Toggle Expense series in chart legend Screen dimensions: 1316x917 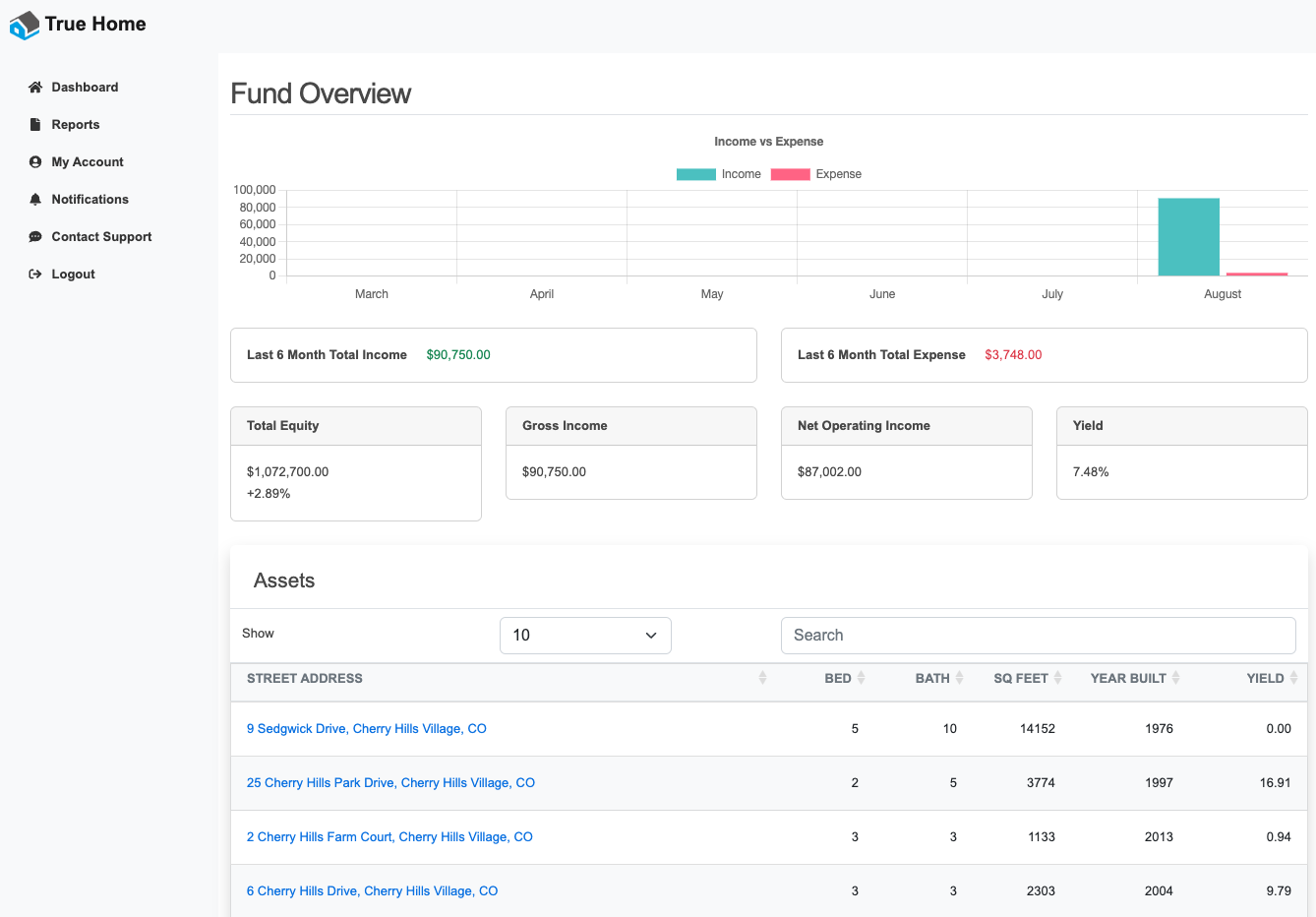pos(815,174)
